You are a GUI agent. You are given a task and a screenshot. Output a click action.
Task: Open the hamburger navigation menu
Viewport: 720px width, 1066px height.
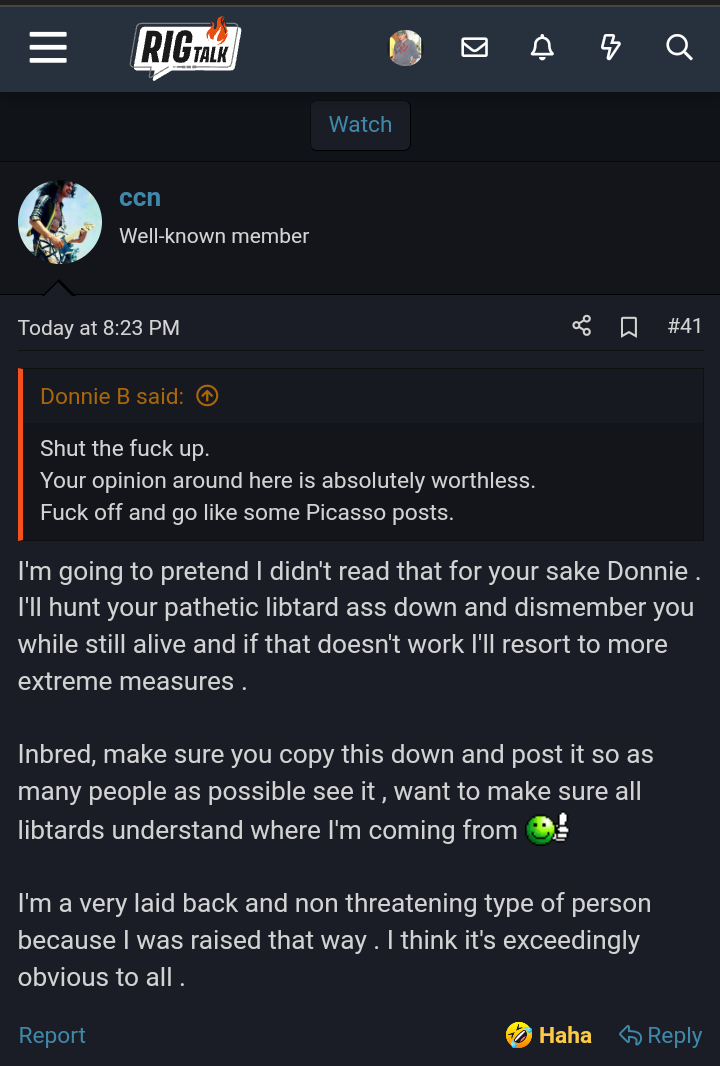(x=48, y=47)
